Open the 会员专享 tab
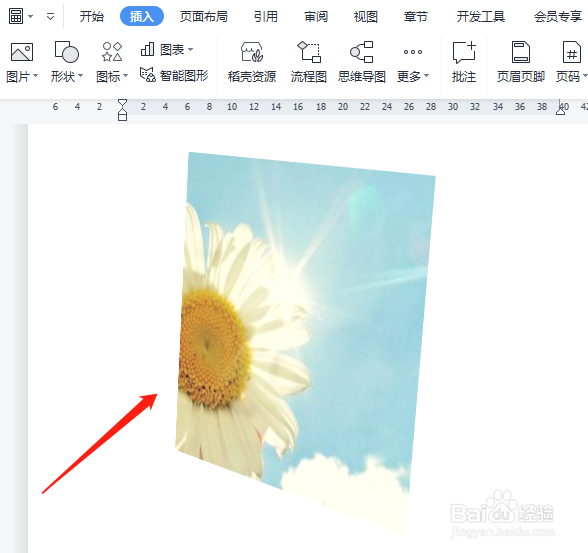588x553 pixels. [558, 16]
